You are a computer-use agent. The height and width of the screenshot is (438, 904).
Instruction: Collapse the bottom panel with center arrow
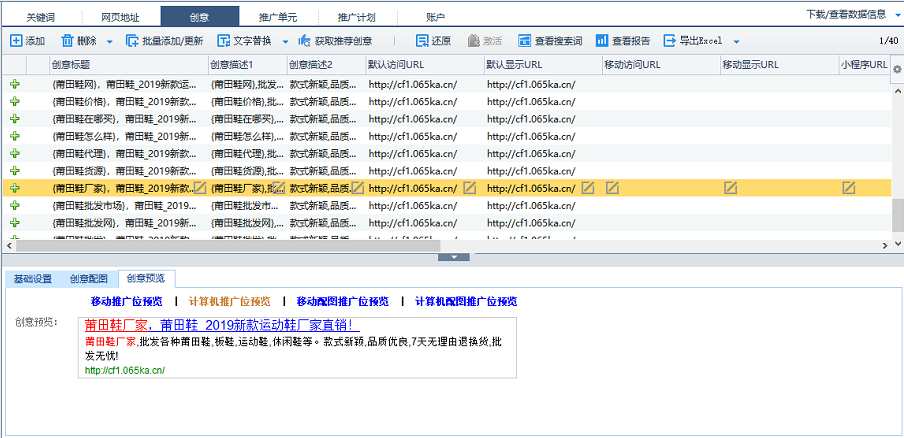(454, 257)
